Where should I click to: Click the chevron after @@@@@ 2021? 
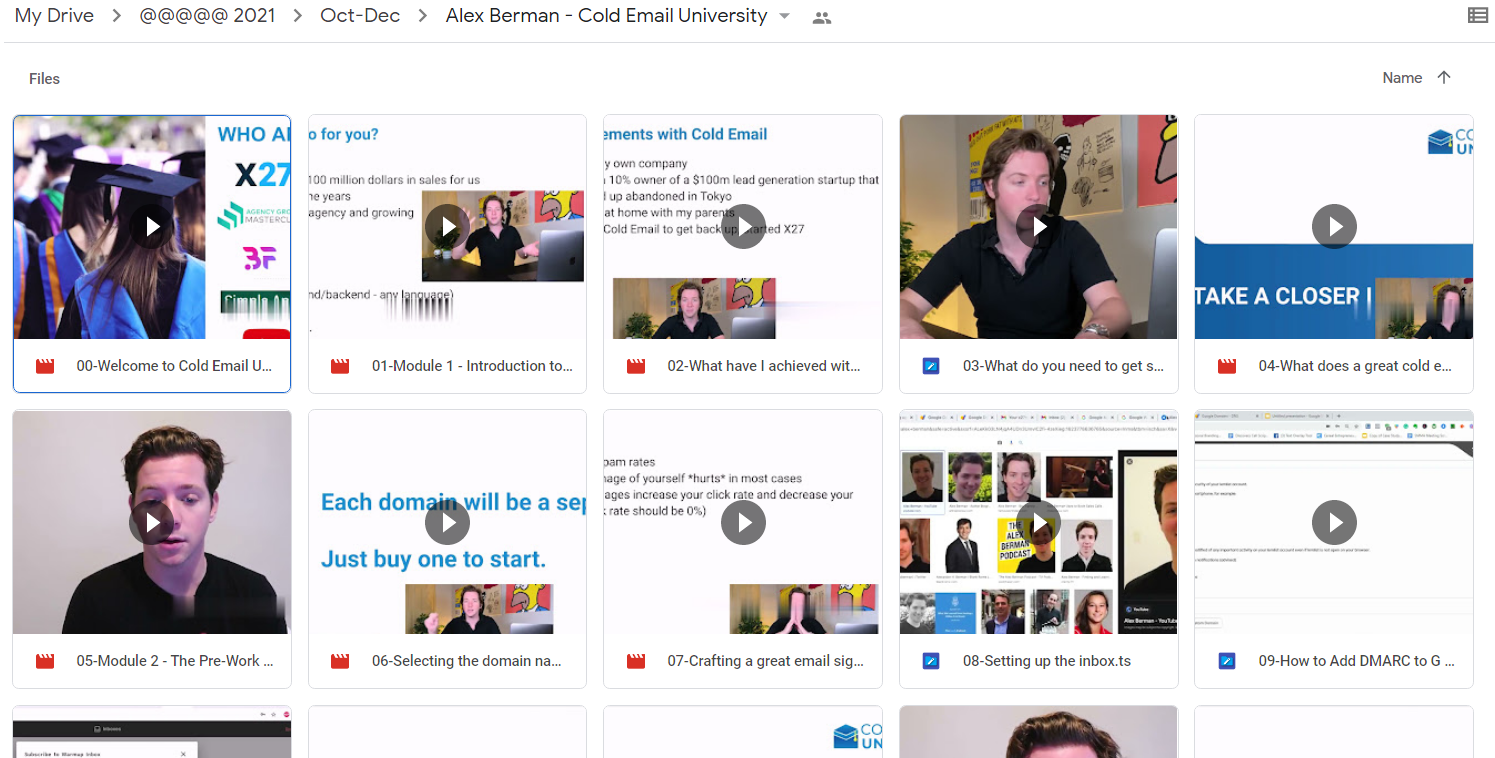[298, 16]
